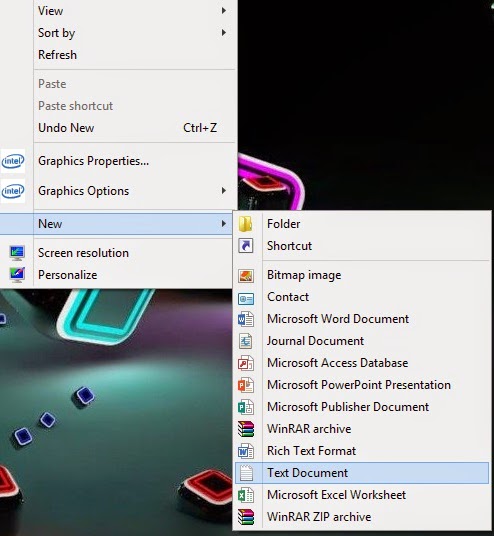The width and height of the screenshot is (494, 536).
Task: Open the New submenu arrow
Action: (x=224, y=224)
